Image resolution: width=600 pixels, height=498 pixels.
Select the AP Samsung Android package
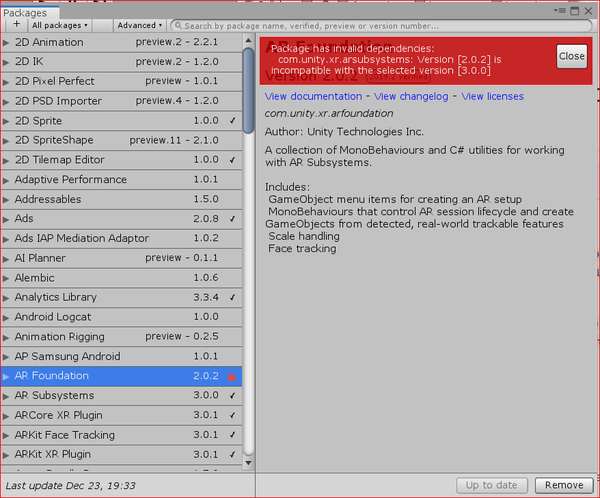[x=121, y=356]
